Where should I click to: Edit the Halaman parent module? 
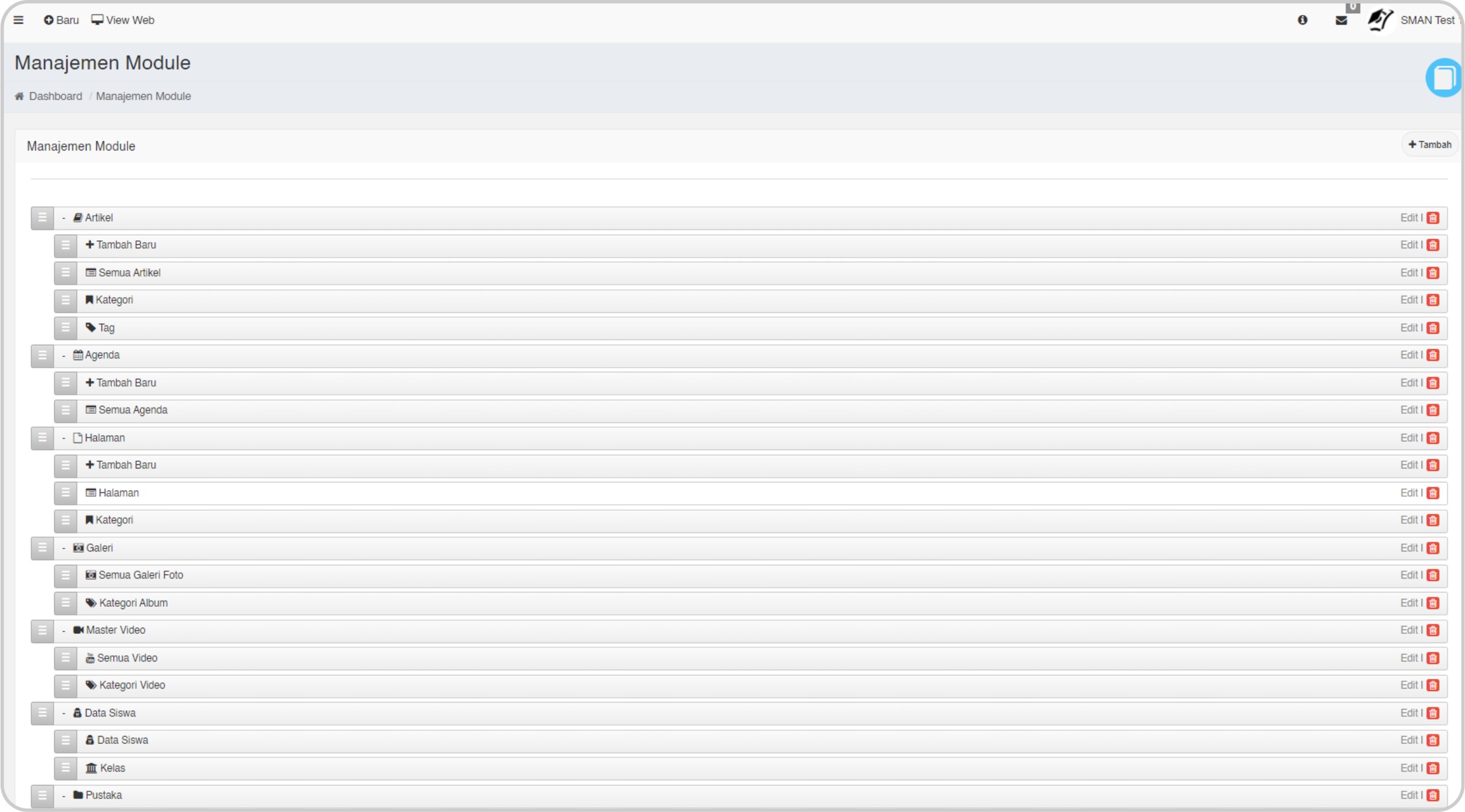pyautogui.click(x=1408, y=438)
